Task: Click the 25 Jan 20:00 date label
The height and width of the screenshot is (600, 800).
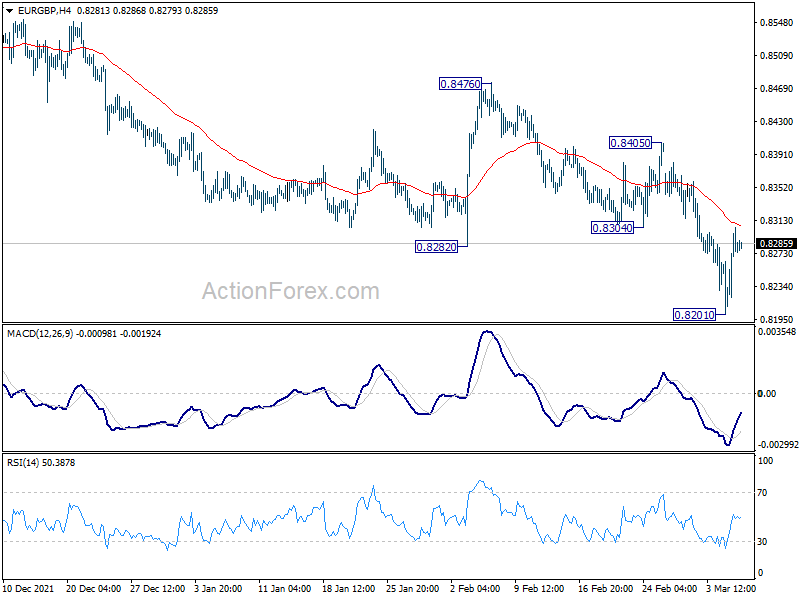Action: 413,589
